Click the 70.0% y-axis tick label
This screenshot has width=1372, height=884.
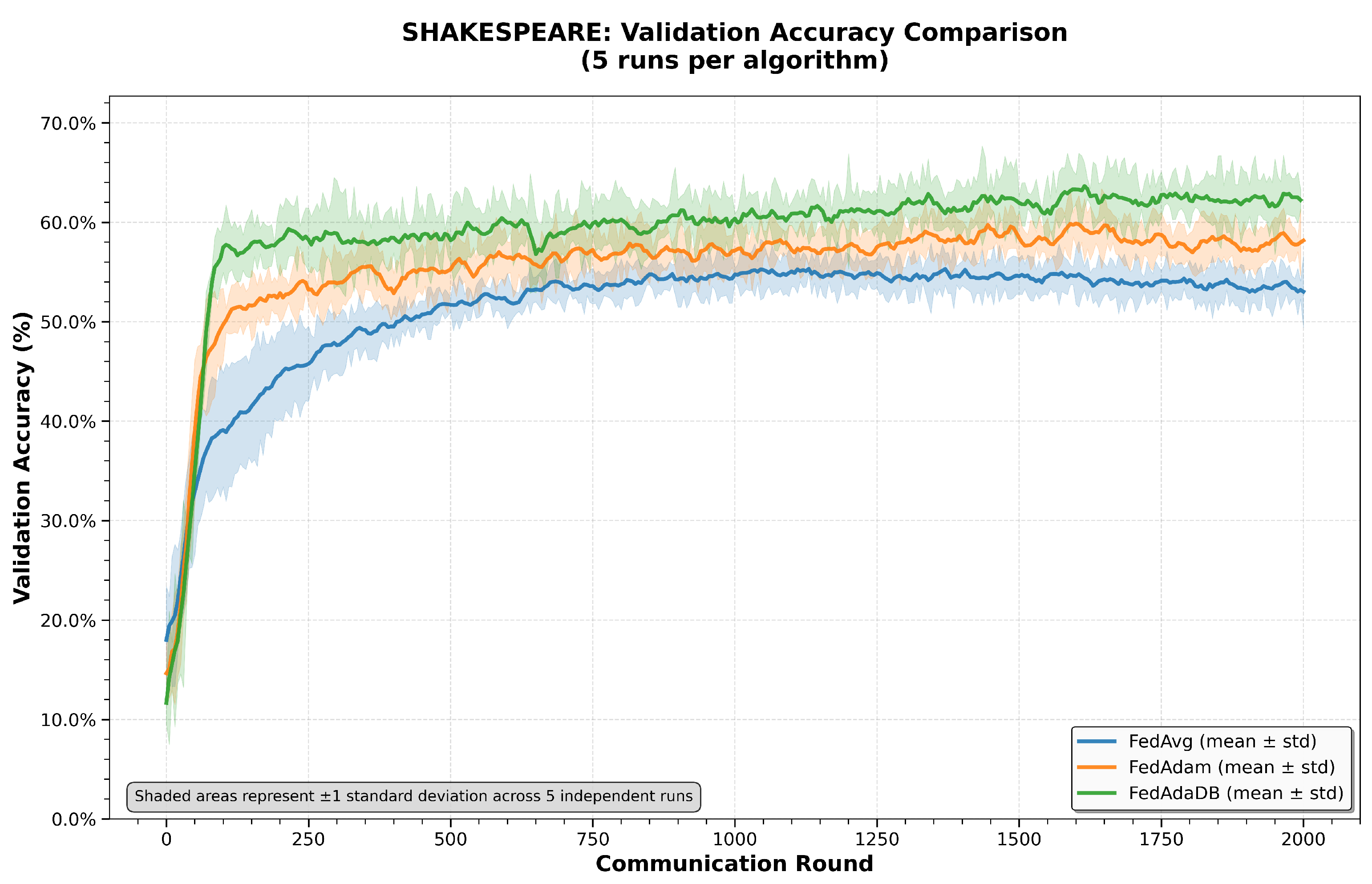coord(68,123)
